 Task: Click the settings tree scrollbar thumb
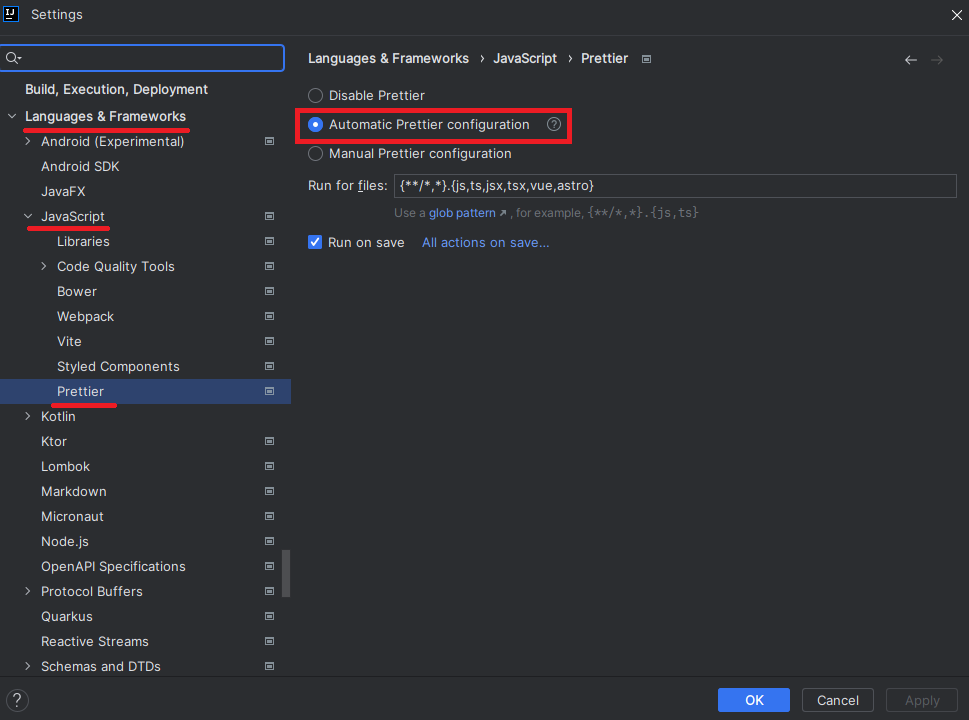286,574
